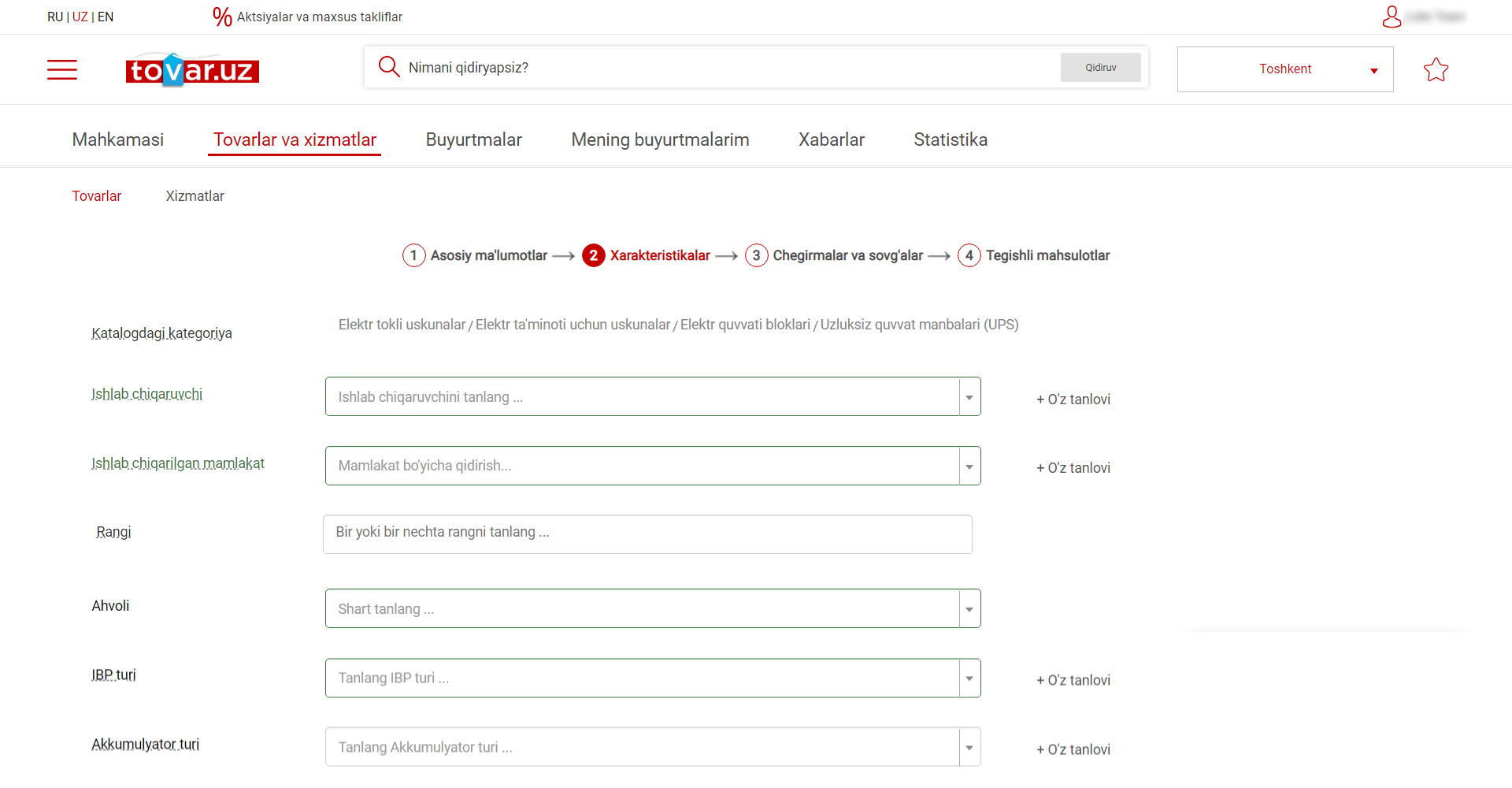Viewport: 1512px width, 788px height.
Task: Open the hamburger menu
Action: [62, 70]
